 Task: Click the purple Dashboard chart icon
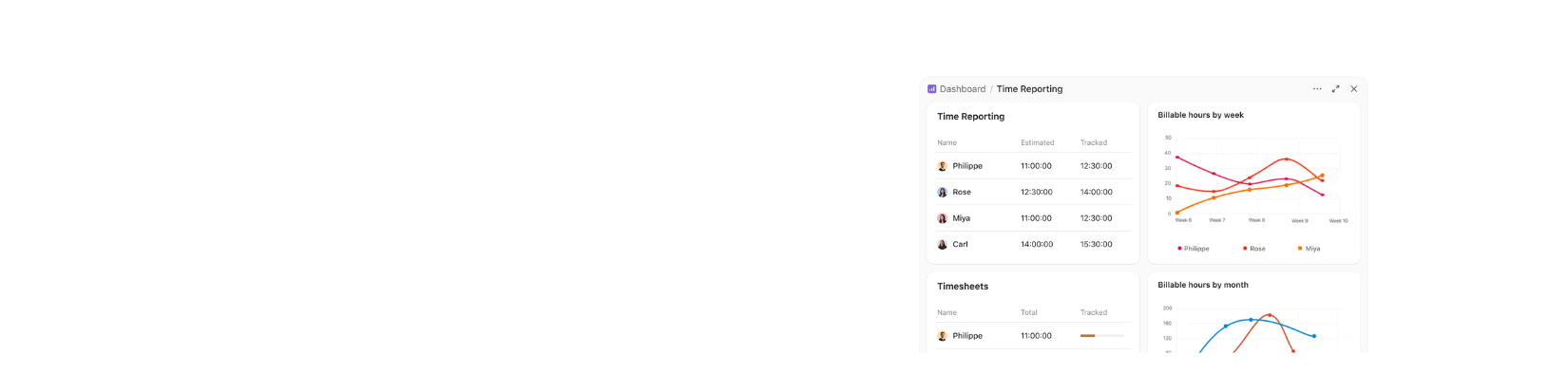point(931,89)
